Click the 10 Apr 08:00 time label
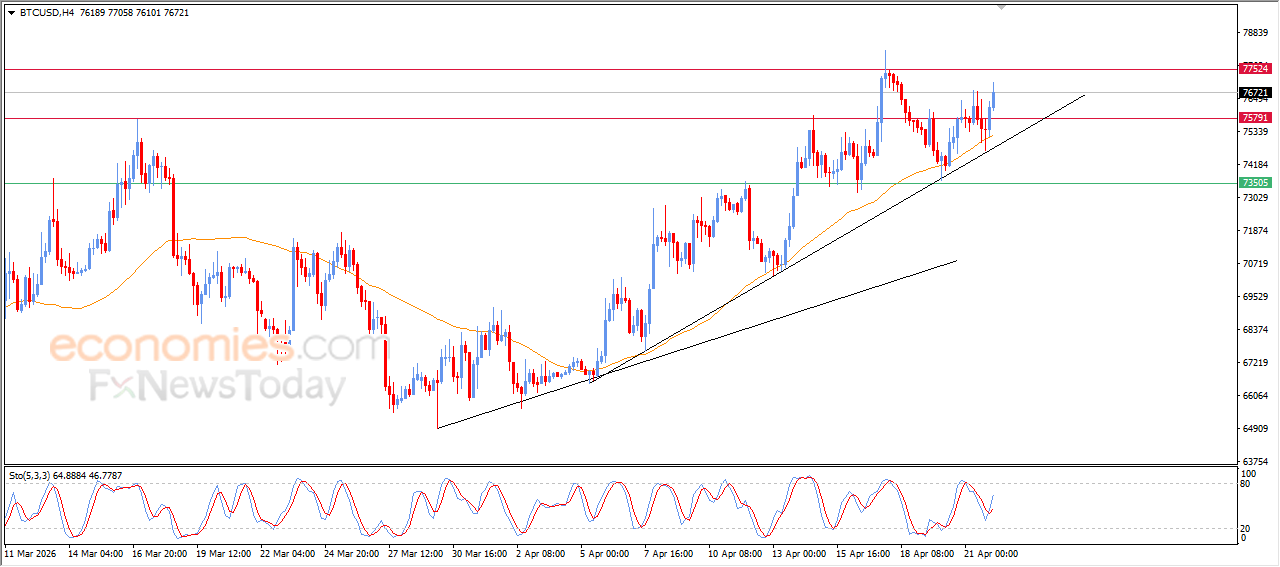The height and width of the screenshot is (567, 1280). pyautogui.click(x=737, y=553)
